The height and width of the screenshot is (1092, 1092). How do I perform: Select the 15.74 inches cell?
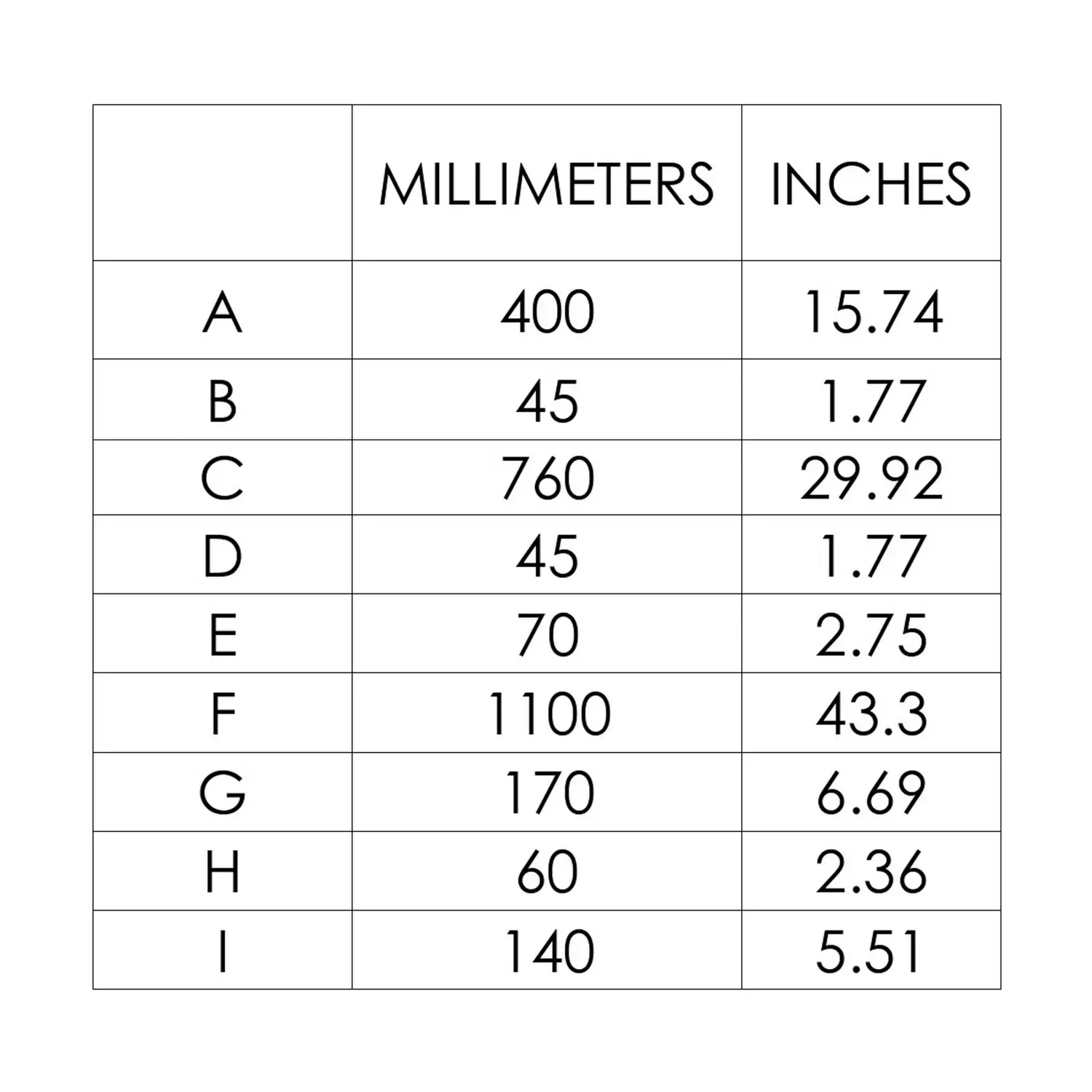pyautogui.click(x=872, y=312)
